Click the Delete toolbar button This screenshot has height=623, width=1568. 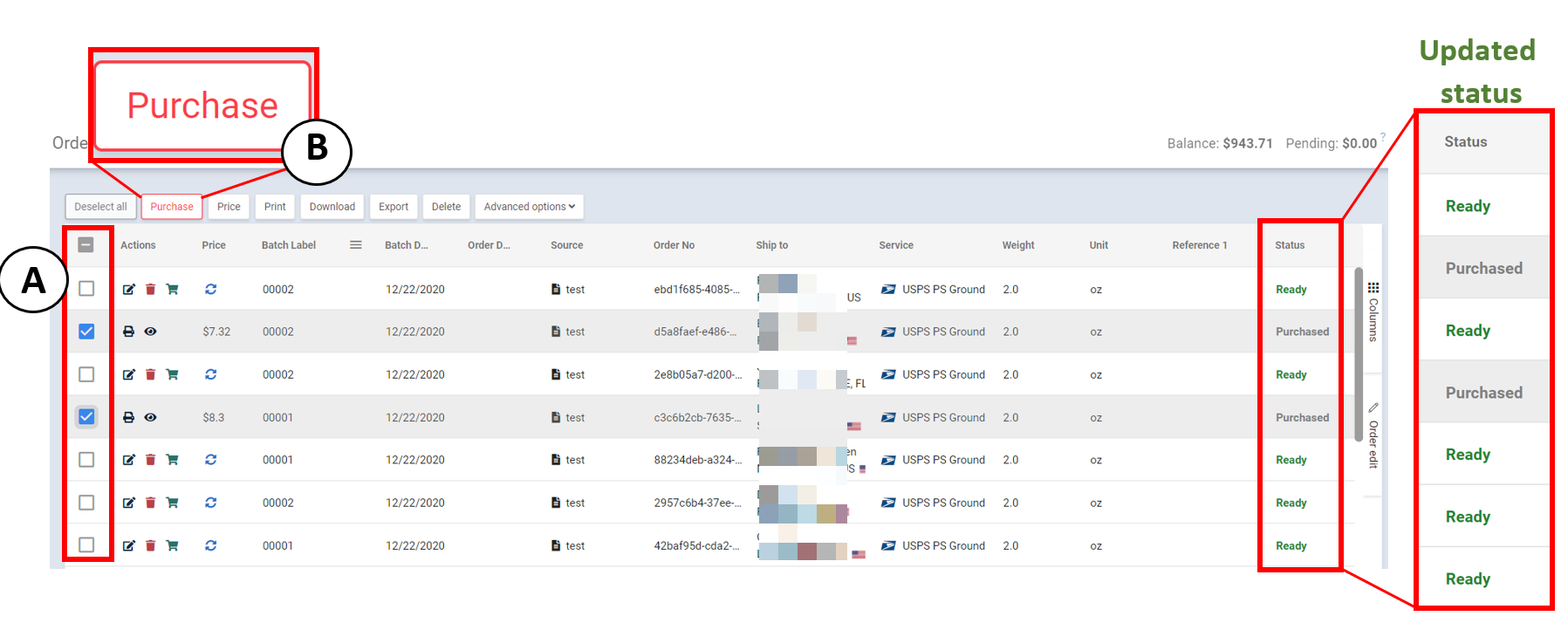[446, 207]
